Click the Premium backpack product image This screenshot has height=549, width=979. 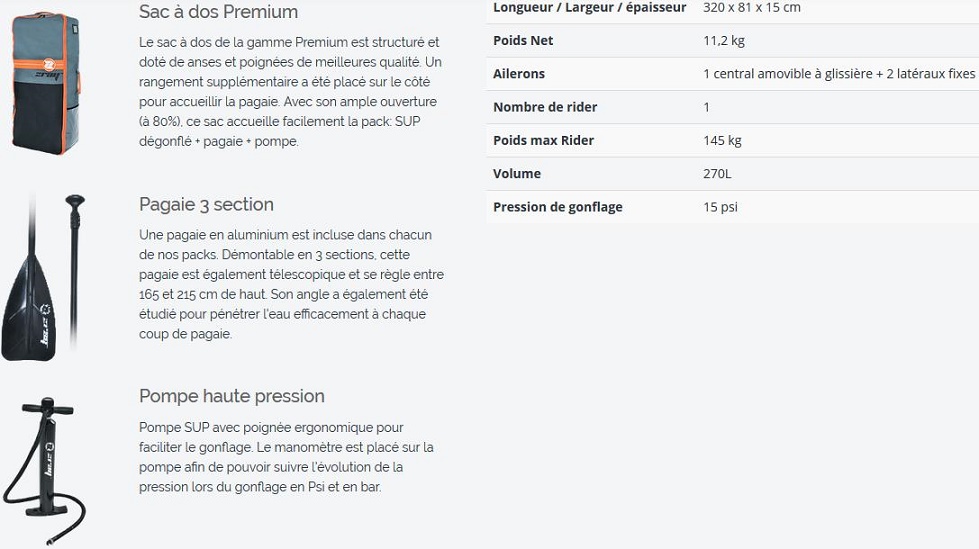pyautogui.click(x=46, y=83)
